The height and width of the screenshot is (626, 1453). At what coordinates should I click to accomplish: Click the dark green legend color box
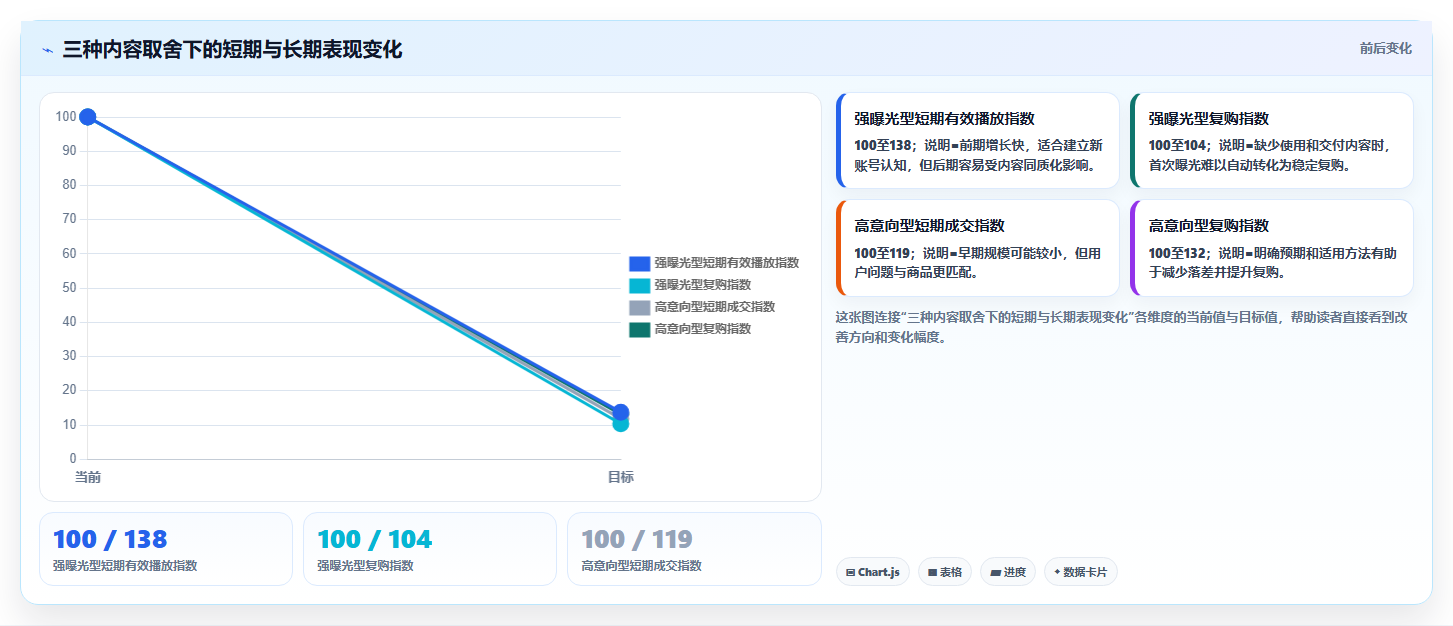[x=640, y=330]
